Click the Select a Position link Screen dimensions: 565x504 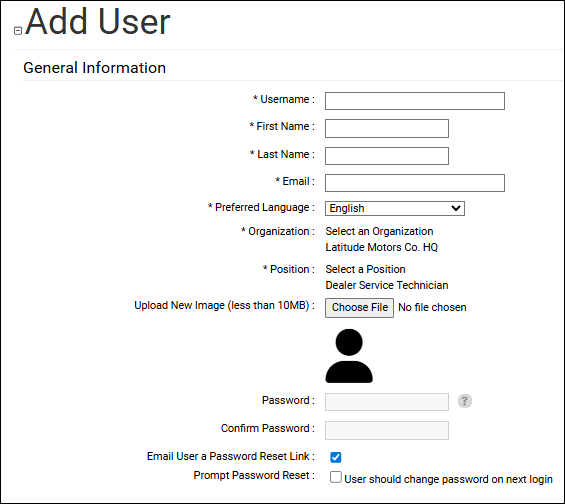pos(365,269)
